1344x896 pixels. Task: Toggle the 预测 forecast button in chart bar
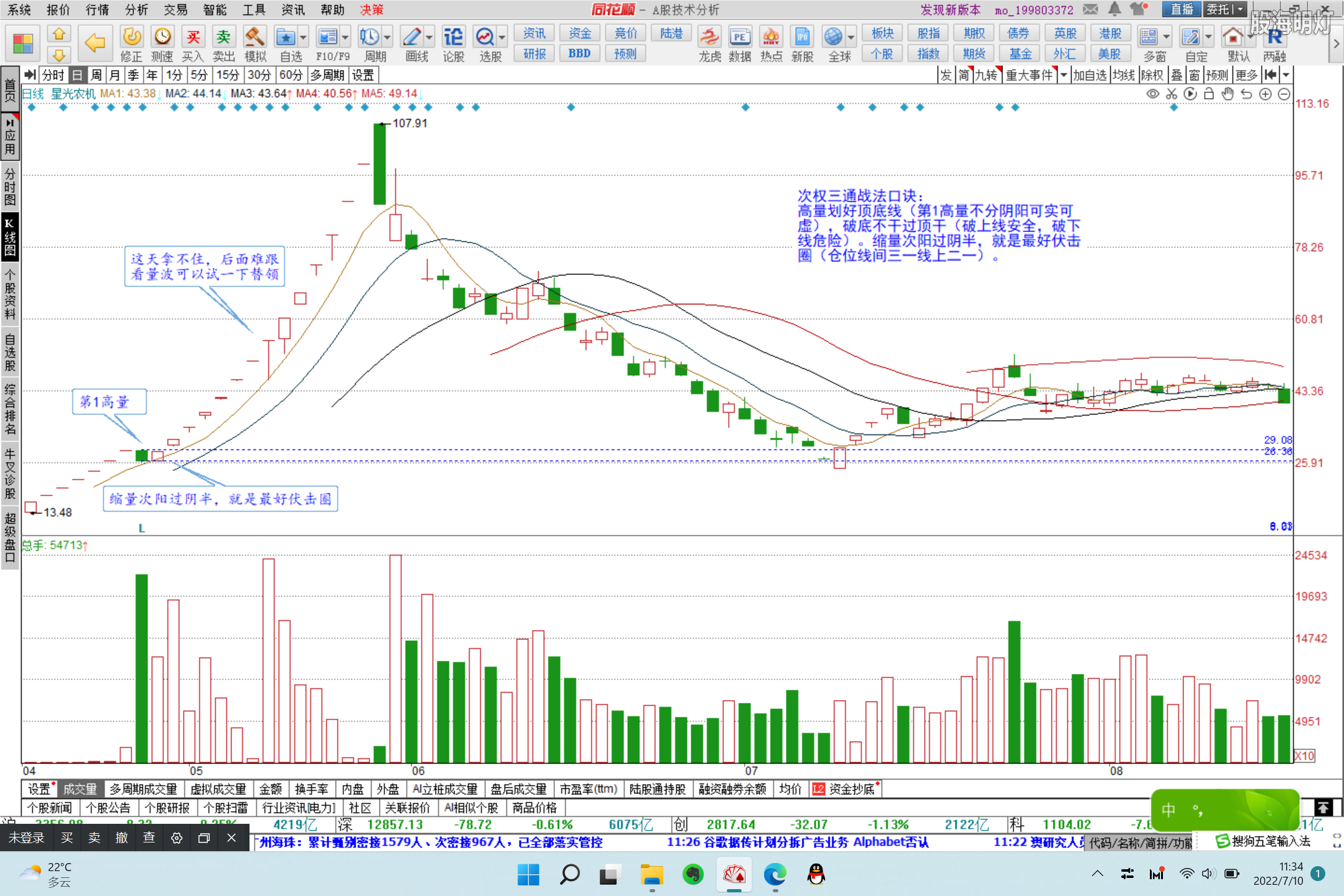[x=1218, y=75]
